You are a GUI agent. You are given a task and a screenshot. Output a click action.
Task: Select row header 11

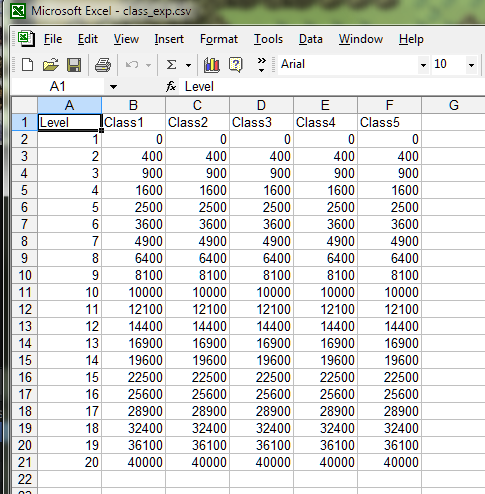25,292
